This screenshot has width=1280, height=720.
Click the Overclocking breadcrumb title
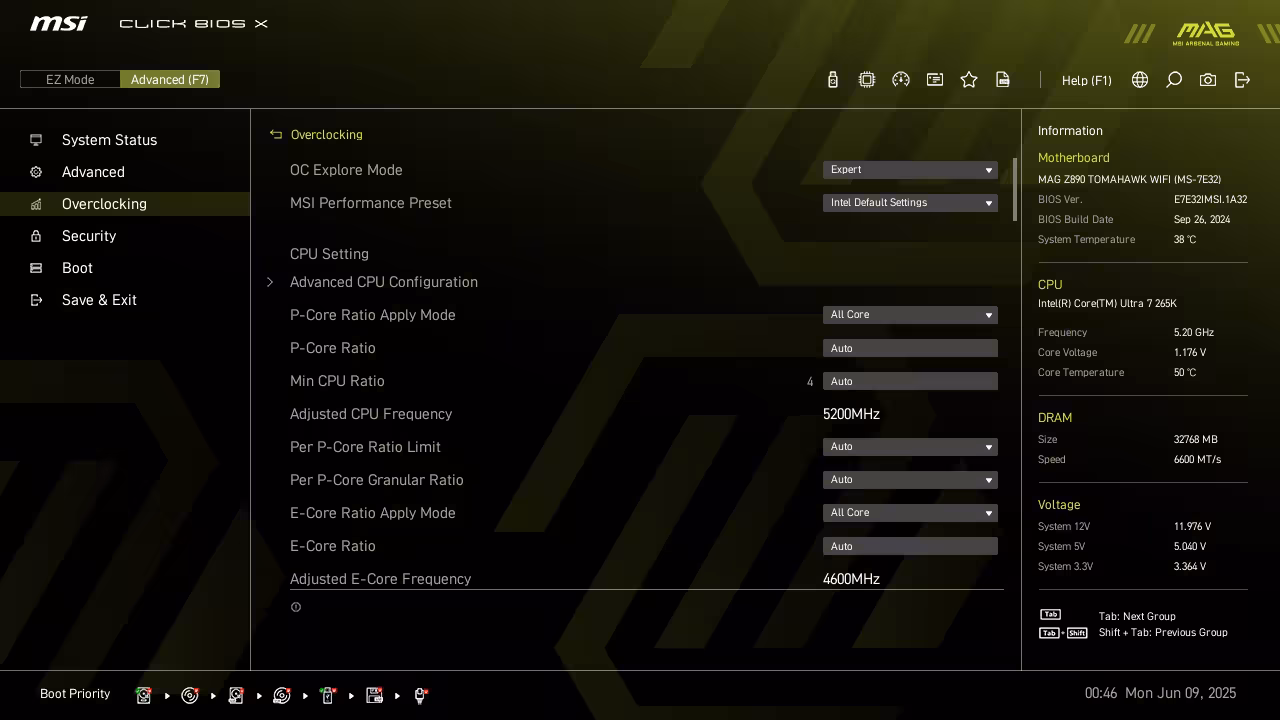[326, 134]
